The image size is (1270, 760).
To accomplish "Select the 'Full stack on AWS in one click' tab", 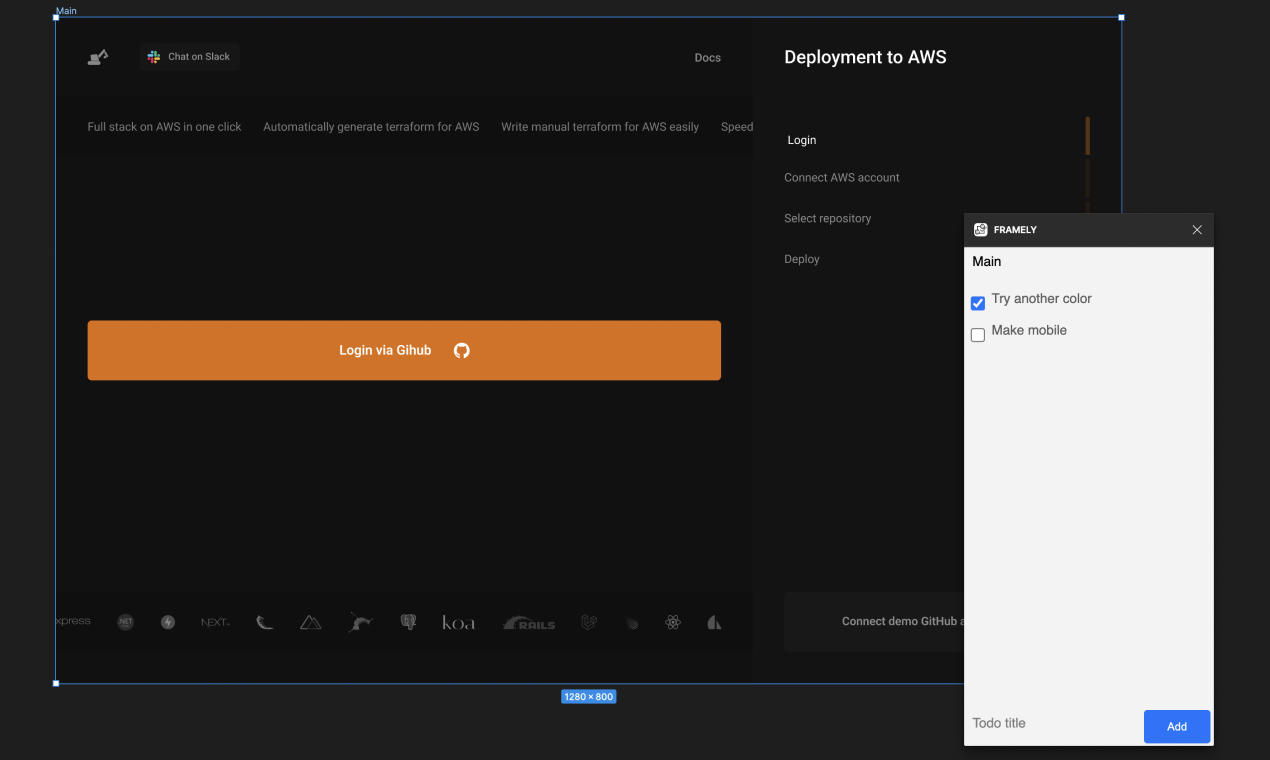I will 165,127.
